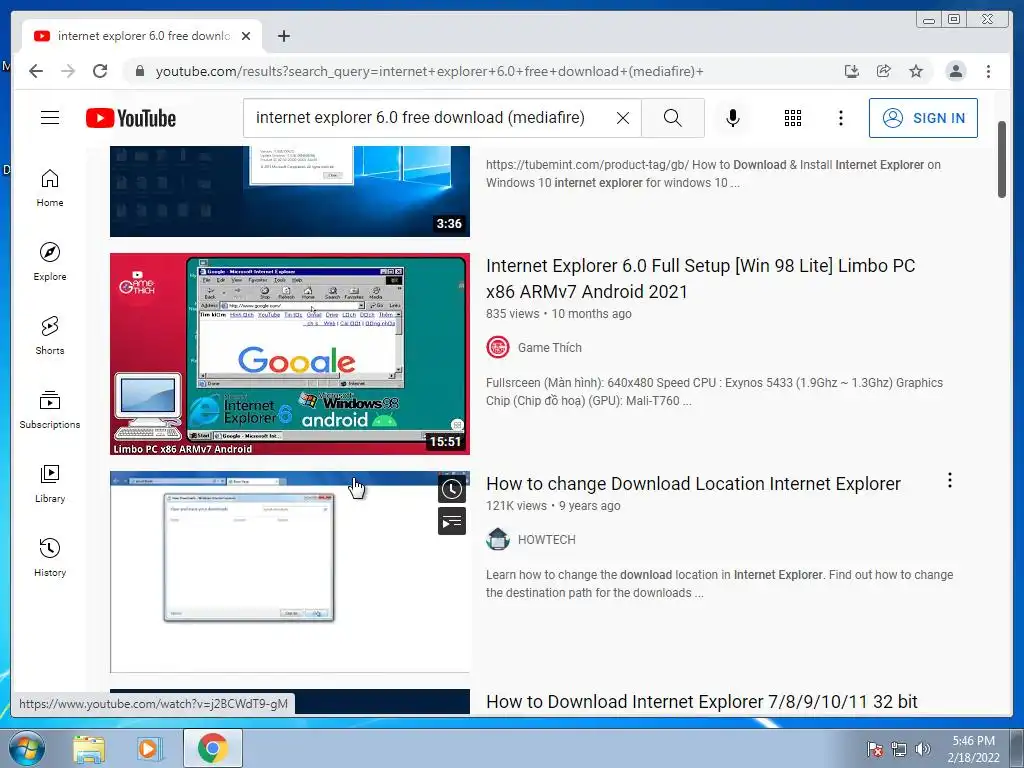The width and height of the screenshot is (1024, 768).
Task: Open Internet Explorer 6.0 Full Setup title
Action: [x=701, y=278]
